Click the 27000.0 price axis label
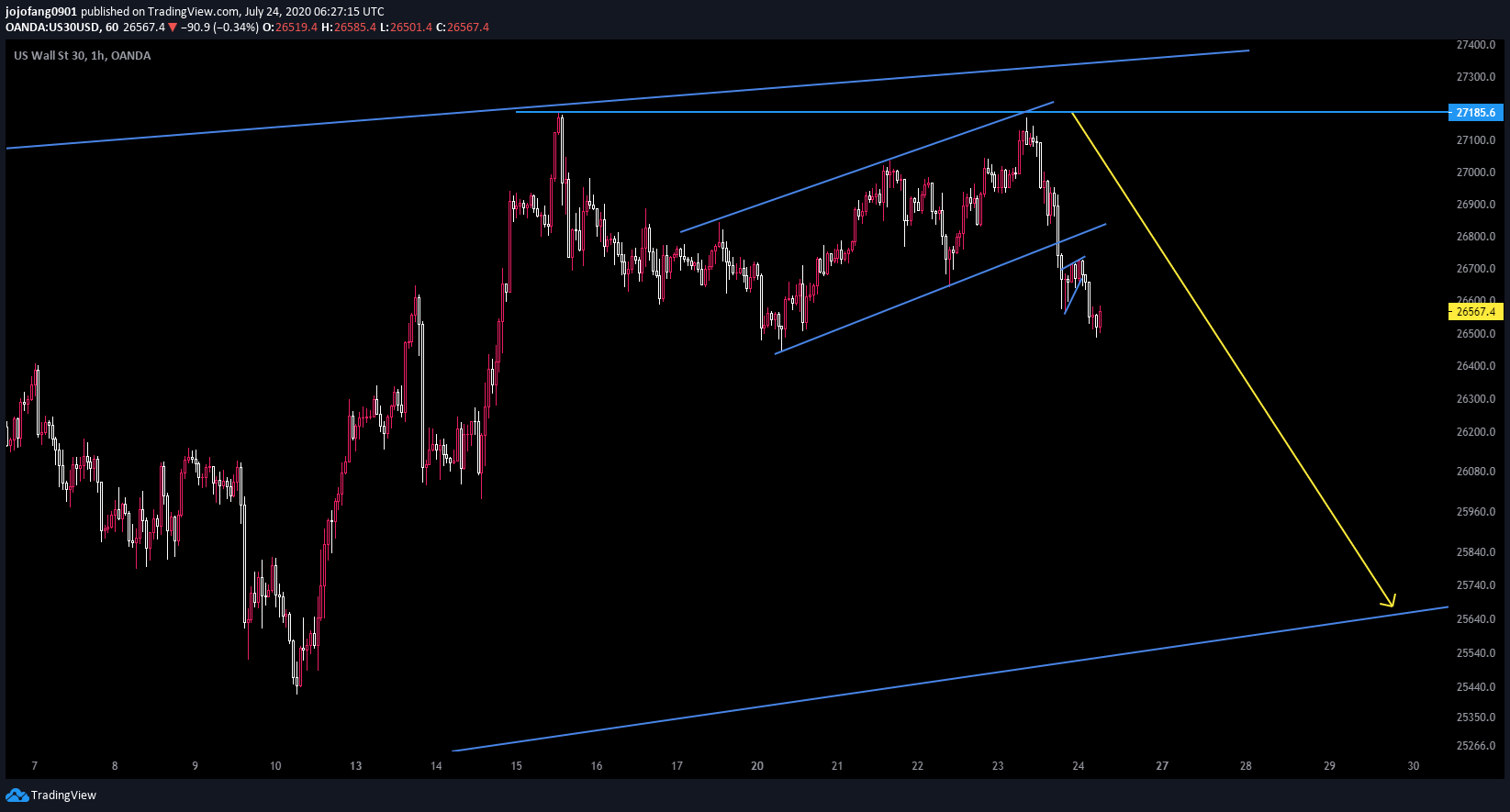This screenshot has height=812, width=1510. tap(1476, 172)
